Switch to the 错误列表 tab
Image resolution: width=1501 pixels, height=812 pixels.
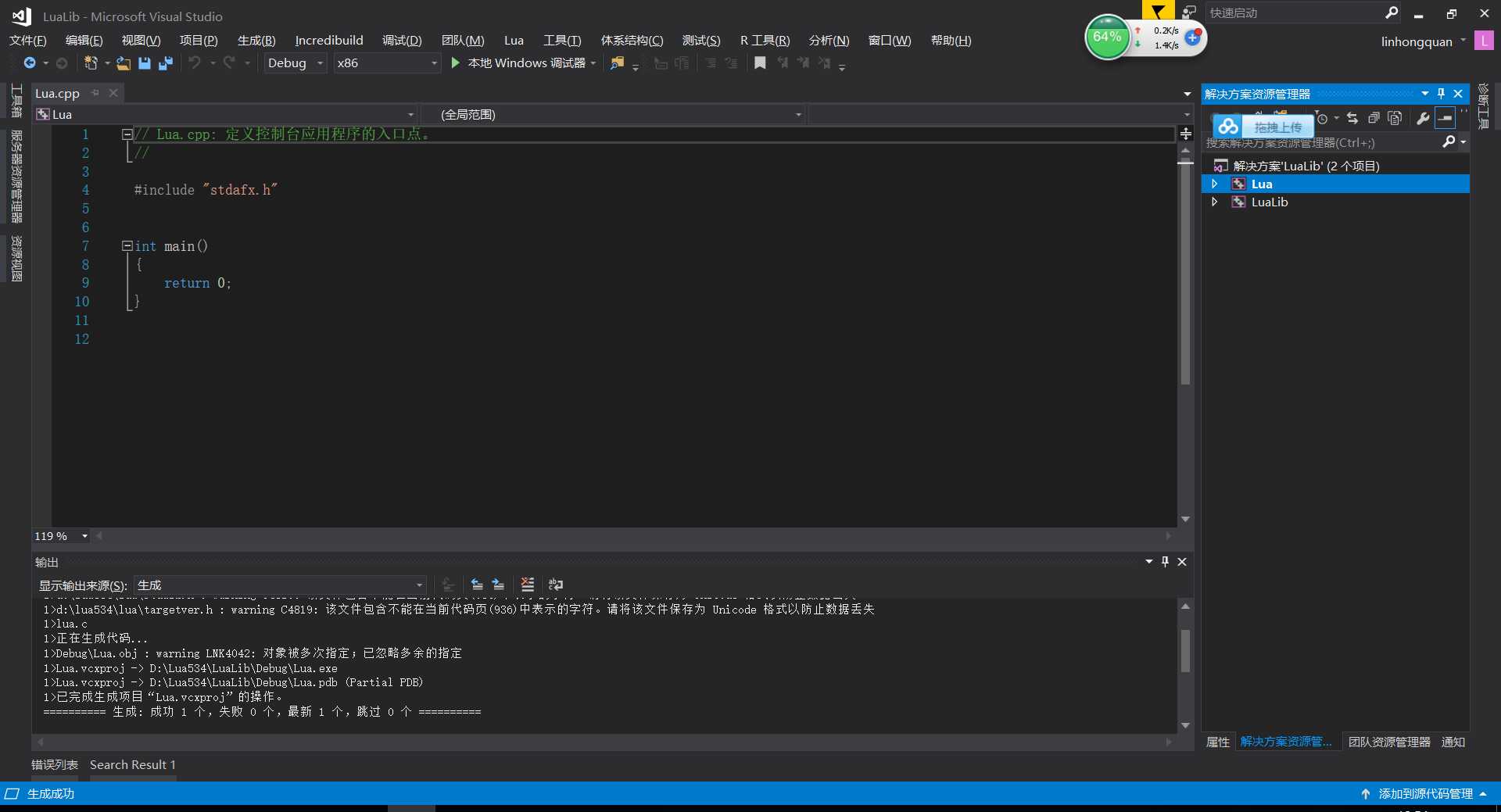[55, 764]
